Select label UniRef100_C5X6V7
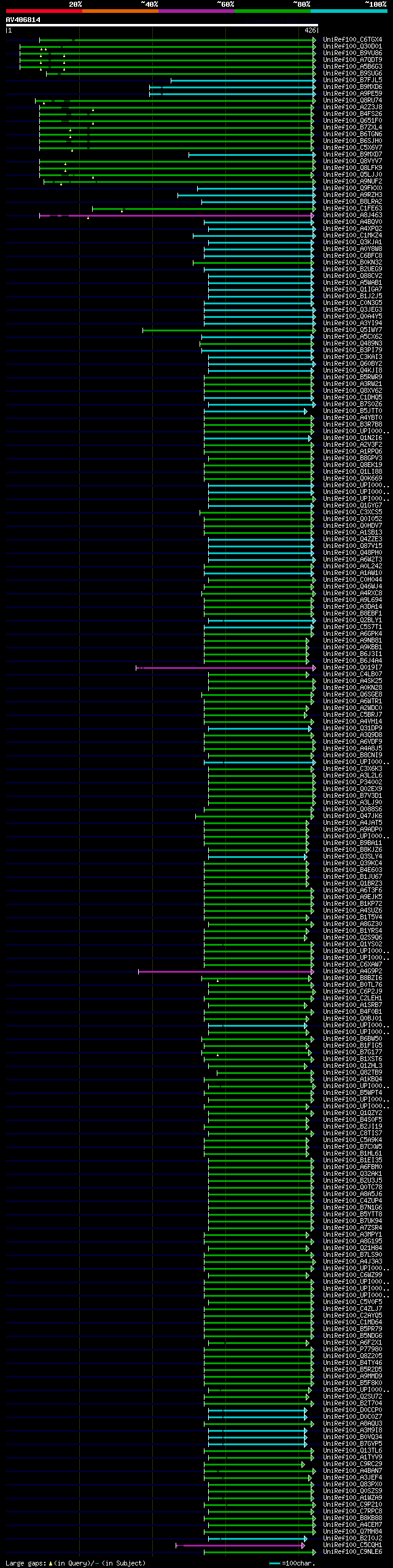The height and width of the screenshot is (1568, 393). (352, 148)
